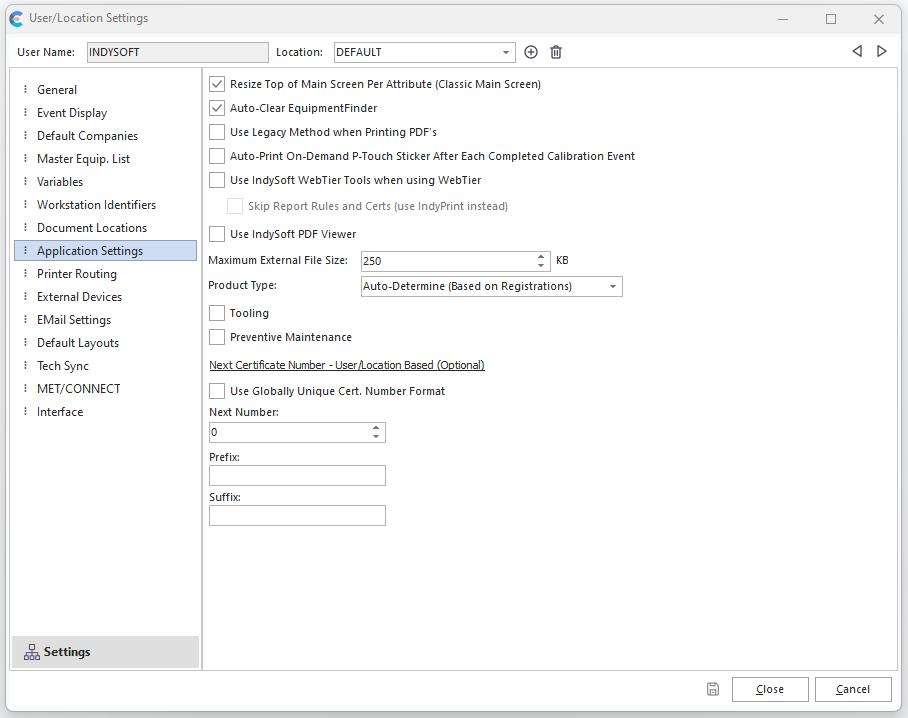Maximize the User/Location Settings window
Image resolution: width=908 pixels, height=718 pixels.
[831, 19]
